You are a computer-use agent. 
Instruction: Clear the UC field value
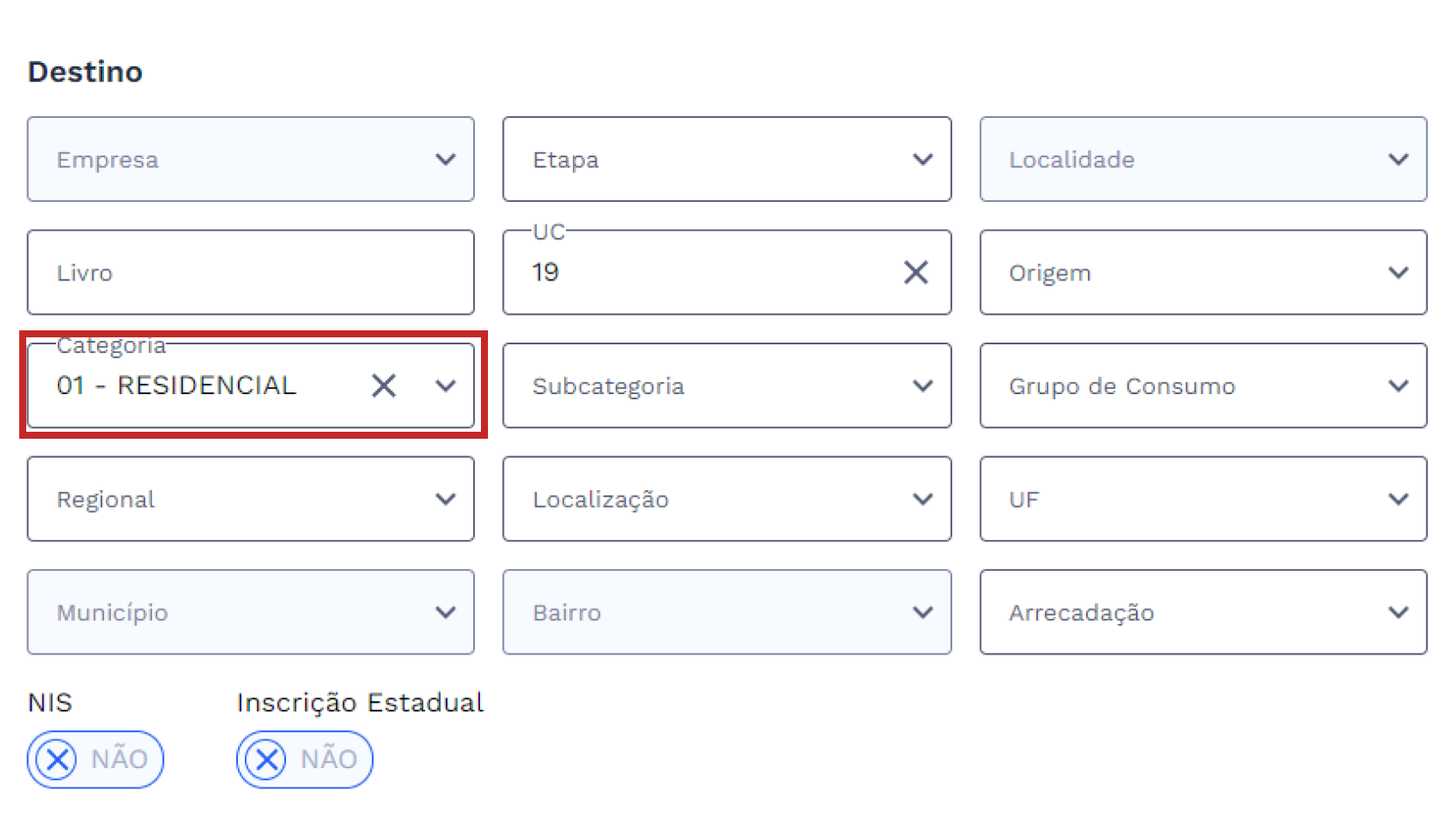pyautogui.click(x=916, y=272)
